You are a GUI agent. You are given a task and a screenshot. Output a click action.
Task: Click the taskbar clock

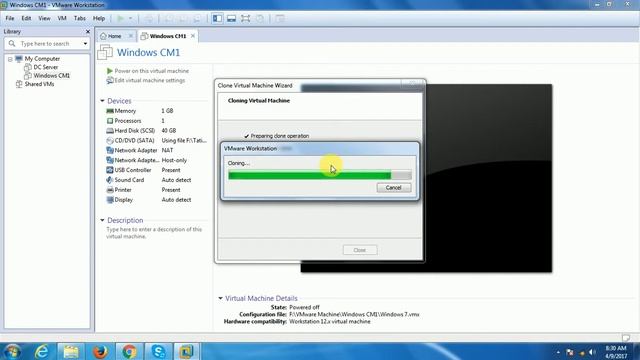tap(616, 352)
